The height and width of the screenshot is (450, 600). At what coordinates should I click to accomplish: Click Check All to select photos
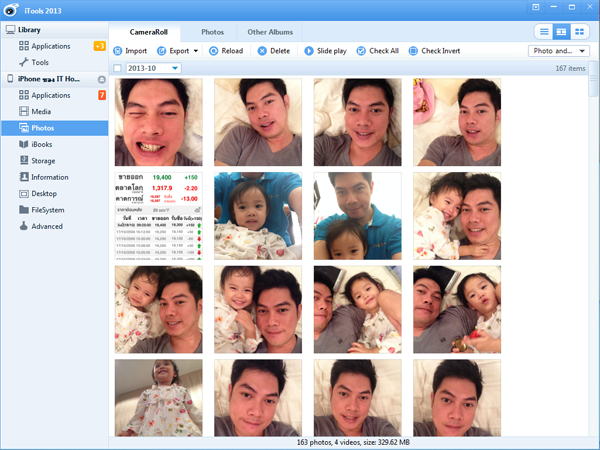tap(377, 50)
